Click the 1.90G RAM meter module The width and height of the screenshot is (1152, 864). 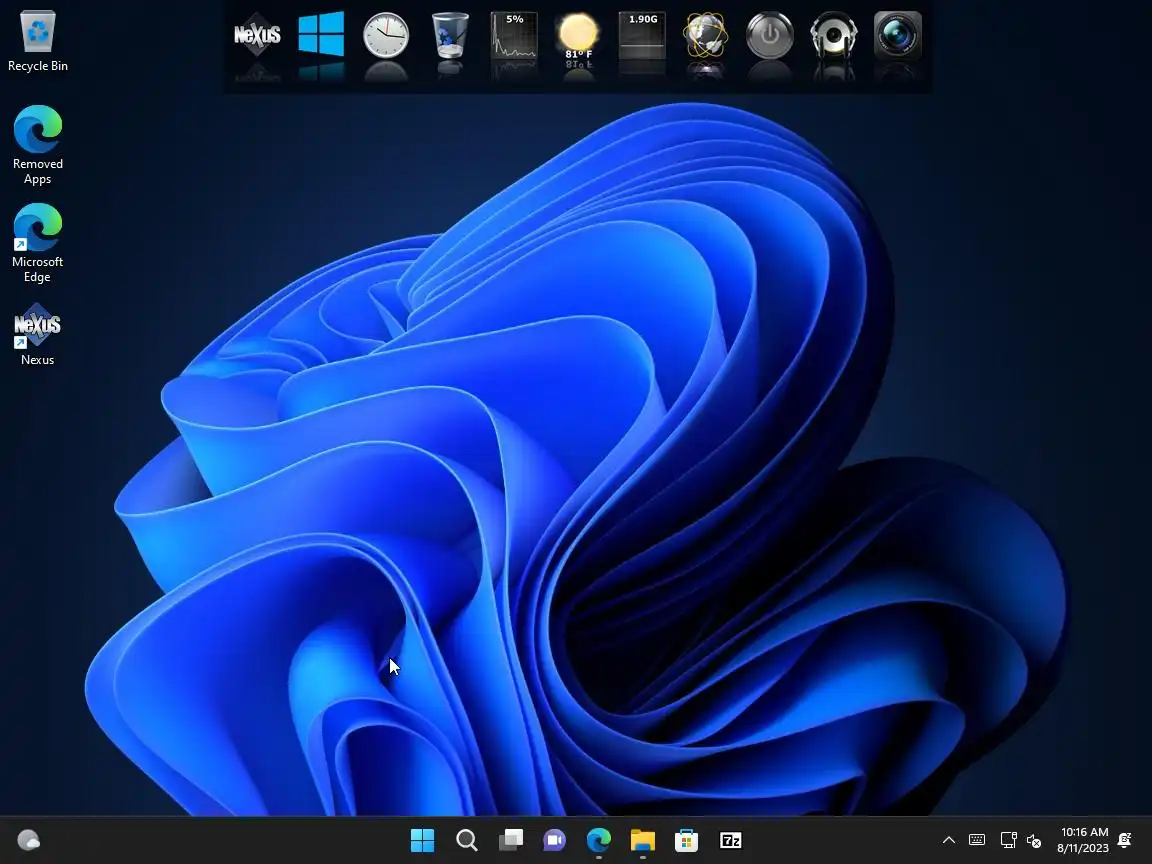[x=642, y=35]
